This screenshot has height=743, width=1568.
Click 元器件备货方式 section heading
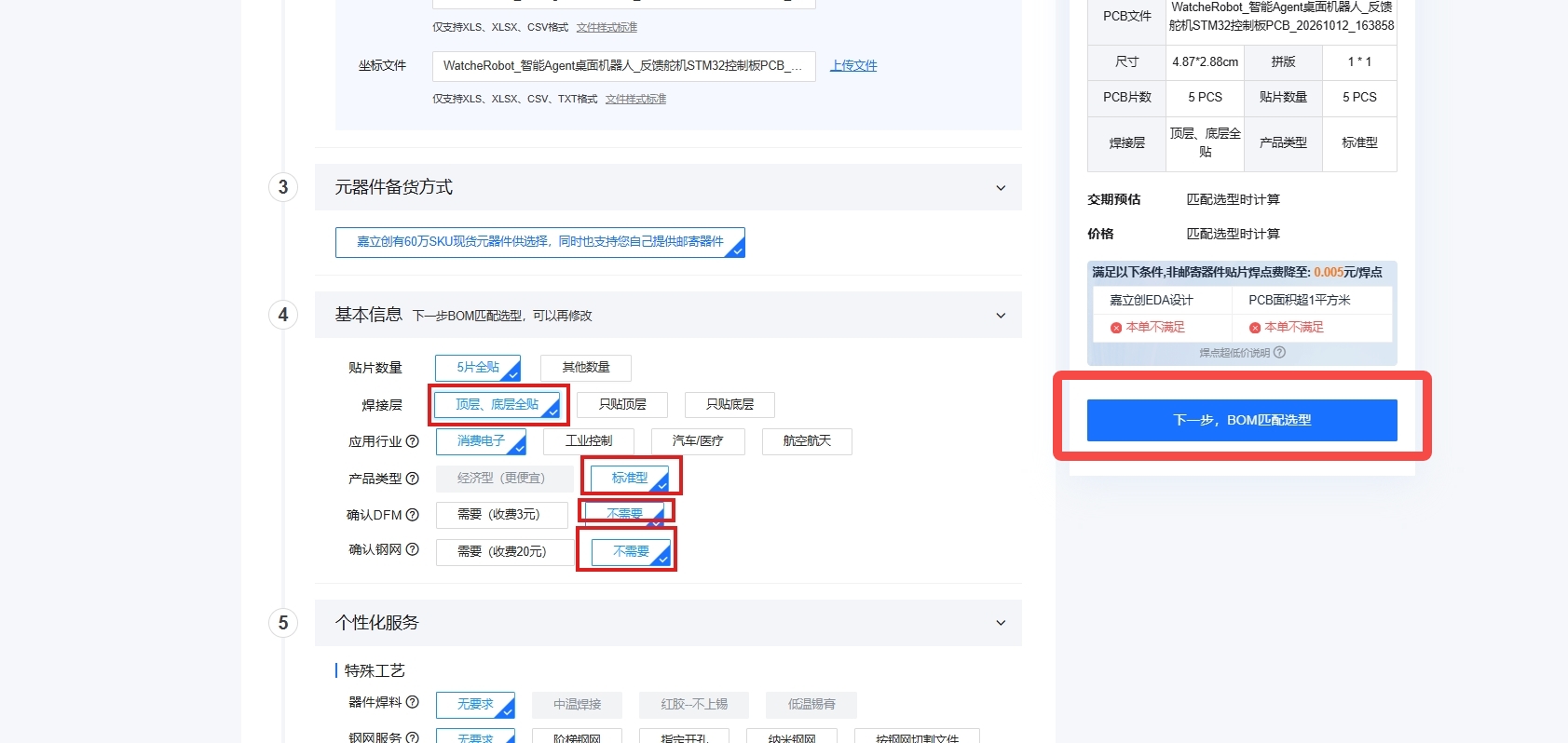coord(394,187)
